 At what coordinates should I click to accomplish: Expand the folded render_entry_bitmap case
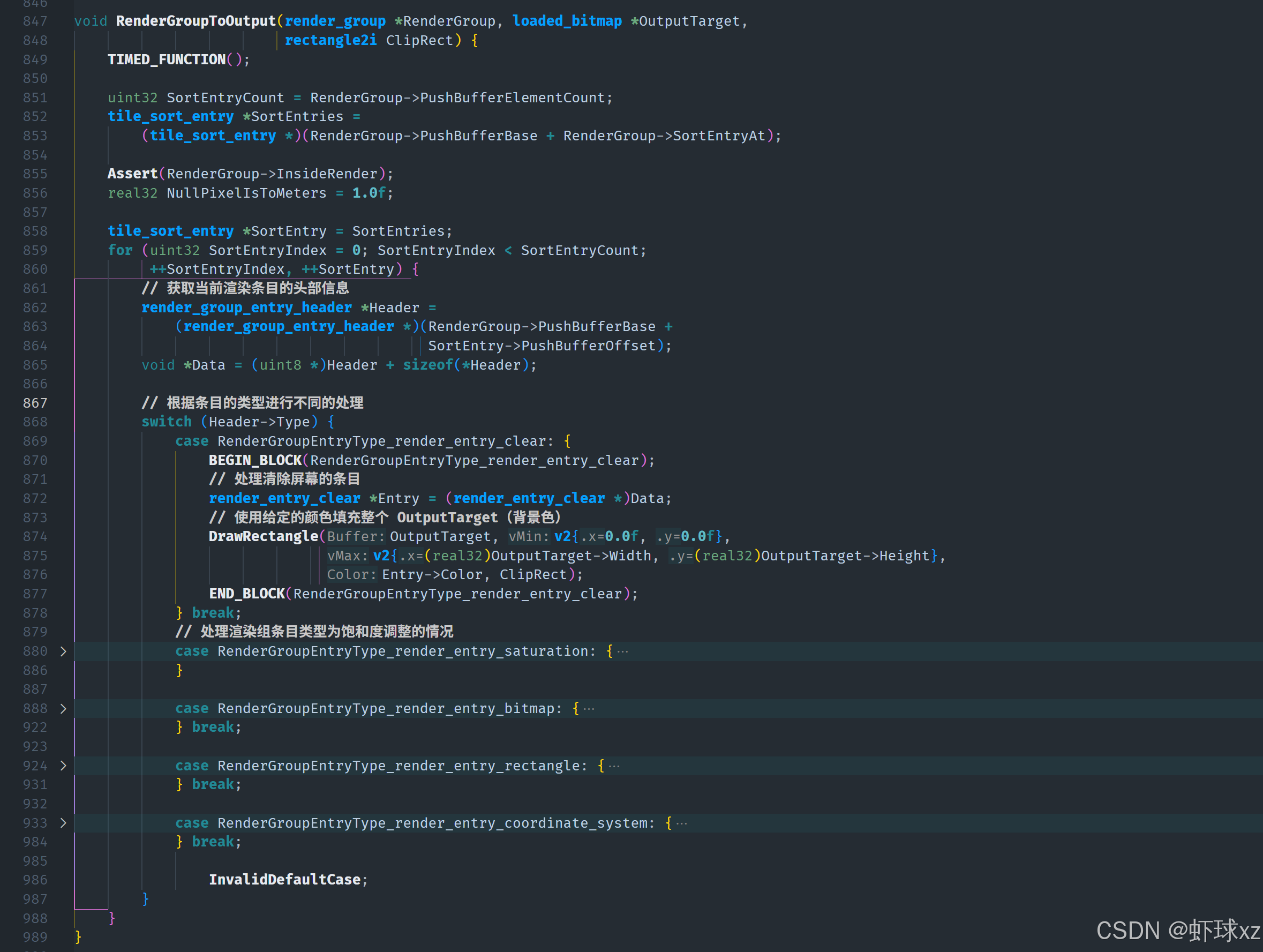click(63, 708)
